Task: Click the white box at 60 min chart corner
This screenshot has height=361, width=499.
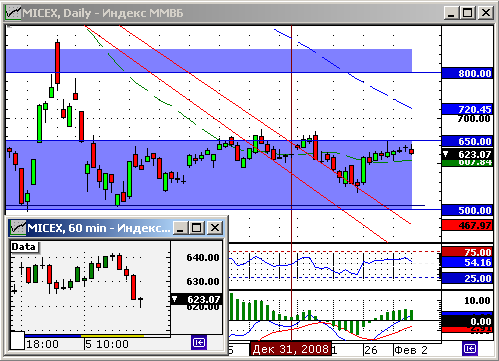Action: click(17, 340)
